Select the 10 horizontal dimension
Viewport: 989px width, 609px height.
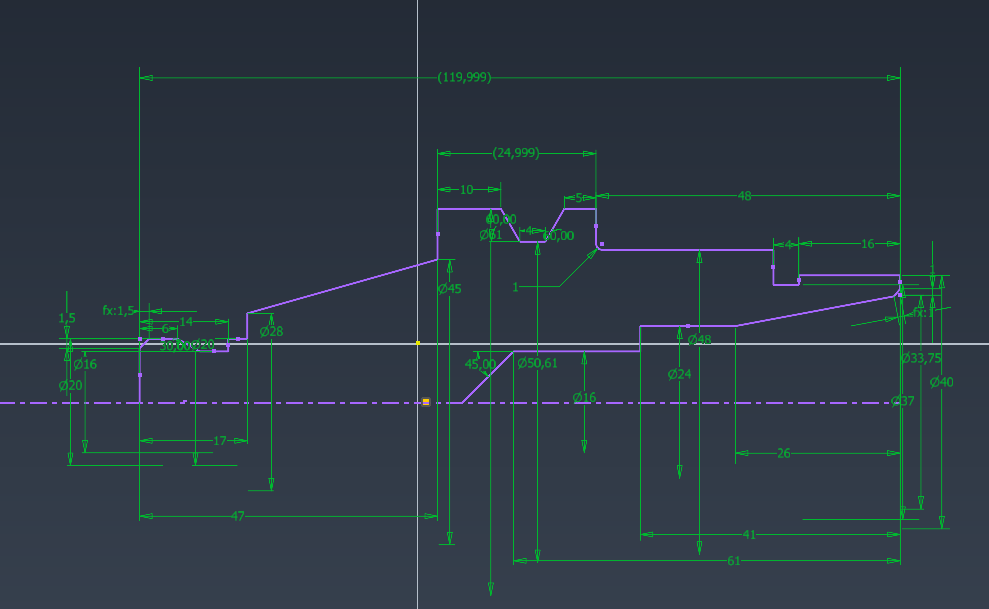(x=466, y=189)
